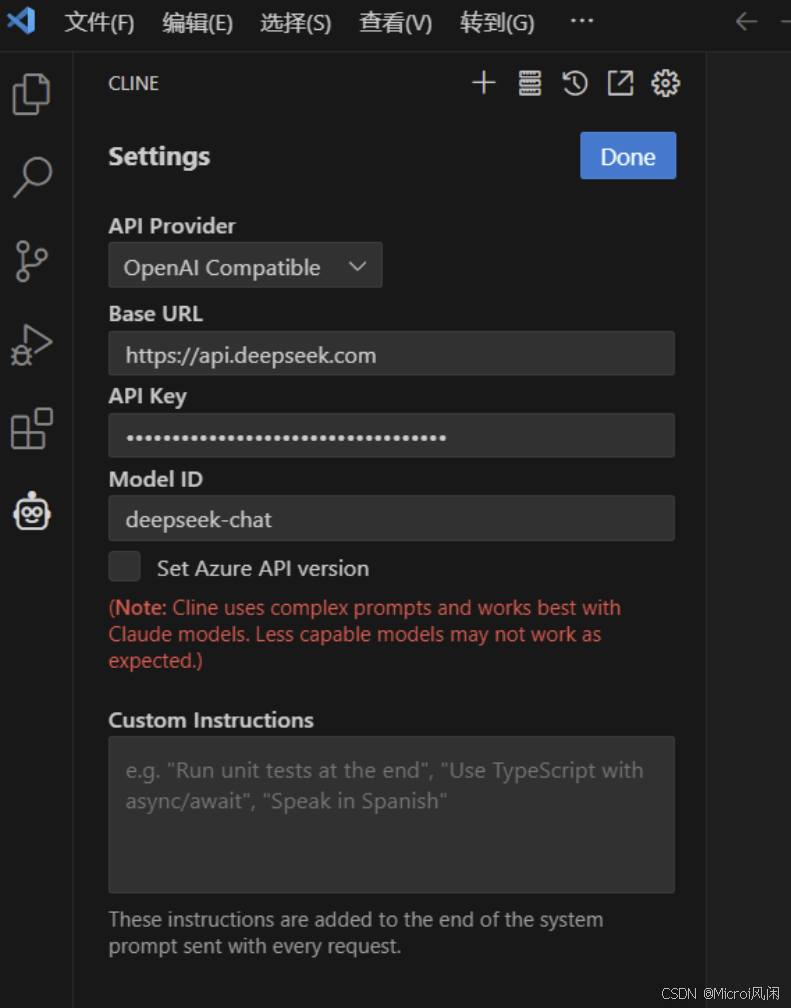791x1008 pixels.
Task: Click the 'API Key' label
Action: 147,397
